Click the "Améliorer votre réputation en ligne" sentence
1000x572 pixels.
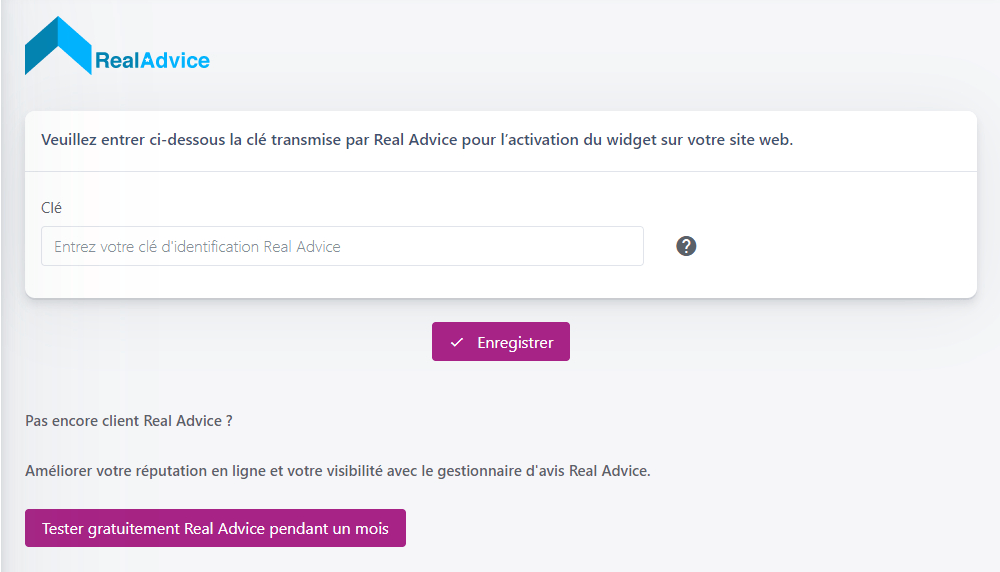pos(338,471)
